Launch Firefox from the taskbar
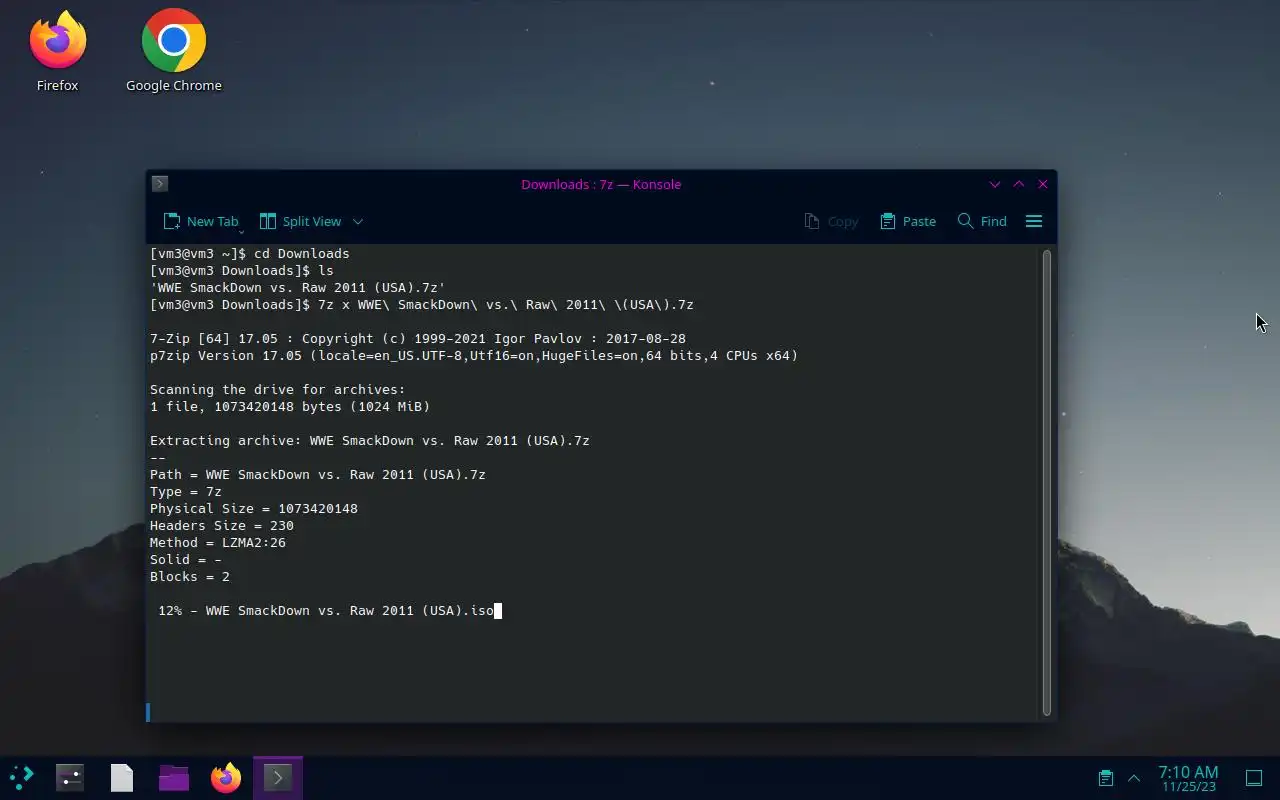This screenshot has width=1280, height=800. [226, 777]
